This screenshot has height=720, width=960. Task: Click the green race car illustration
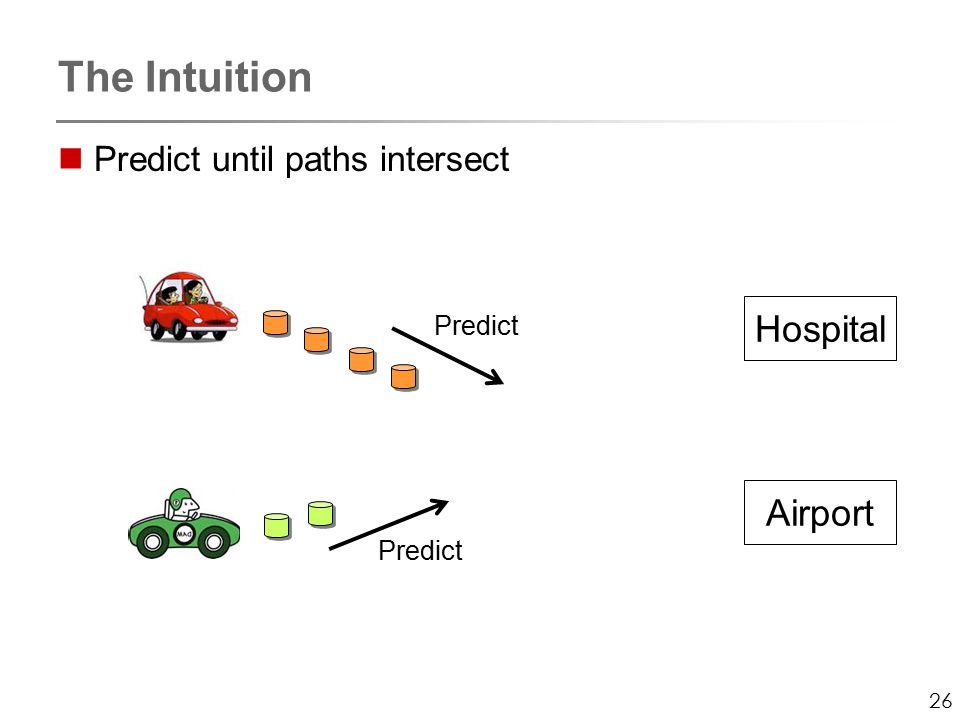point(184,524)
